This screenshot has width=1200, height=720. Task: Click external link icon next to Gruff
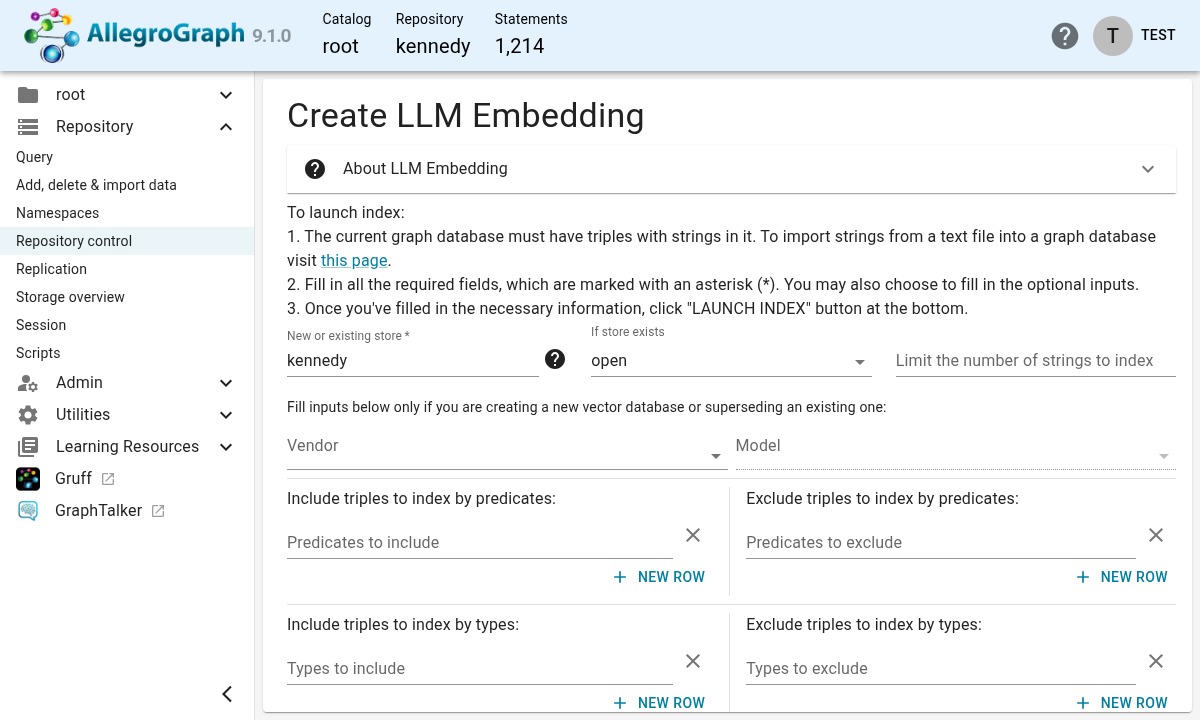108,479
